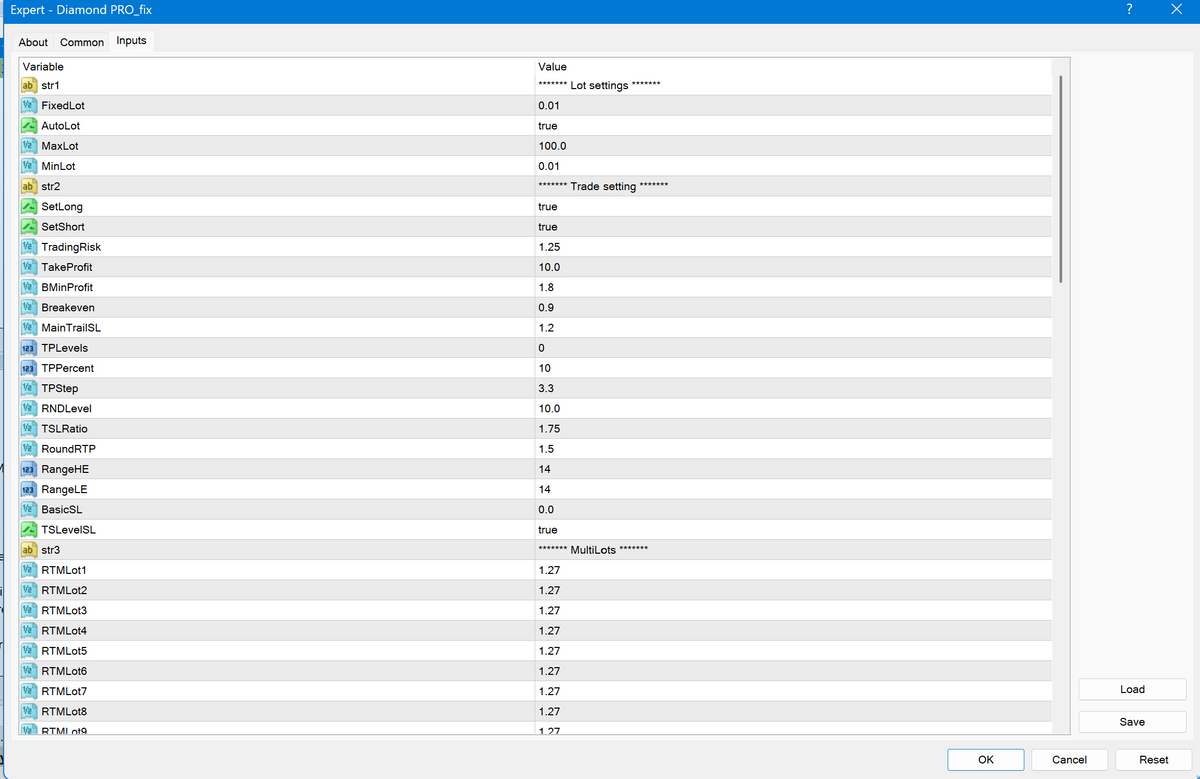Select the RangeHE value 14
The width and height of the screenshot is (1200, 779).
pos(544,469)
